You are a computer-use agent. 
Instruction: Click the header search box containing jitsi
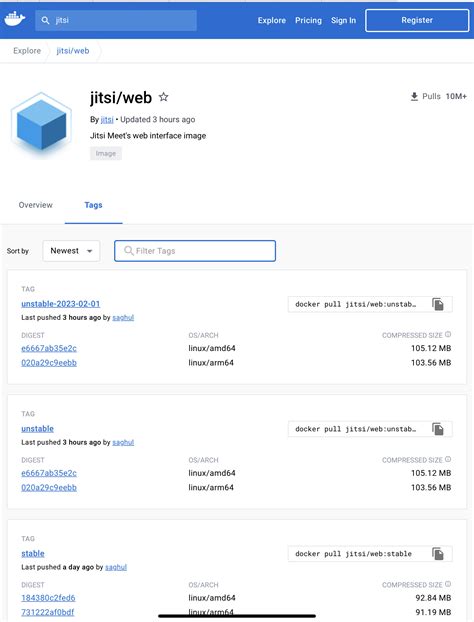pos(116,20)
